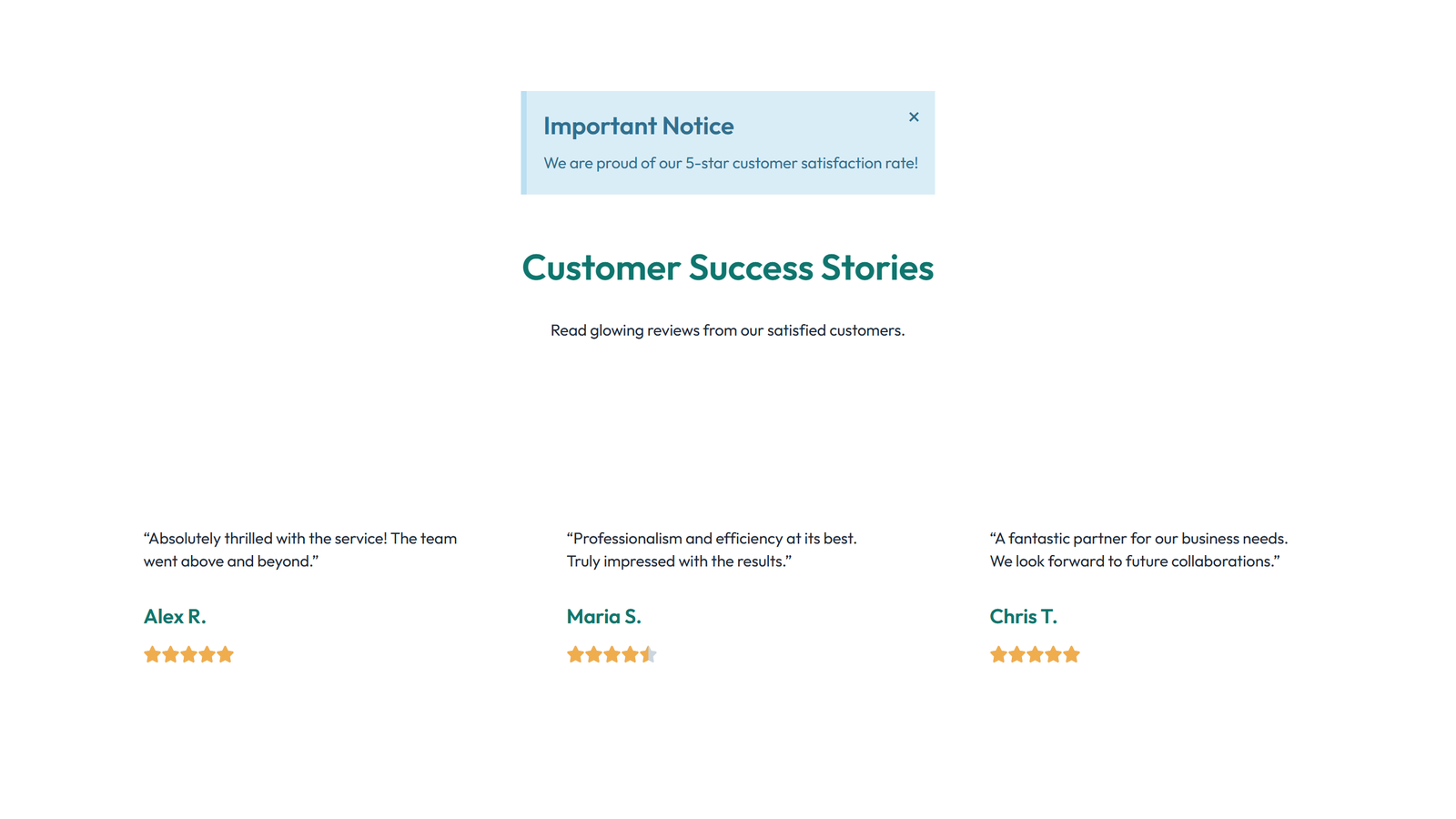1456x819 pixels.
Task: Click the fourth star under Maria S.
Action: [x=630, y=654]
